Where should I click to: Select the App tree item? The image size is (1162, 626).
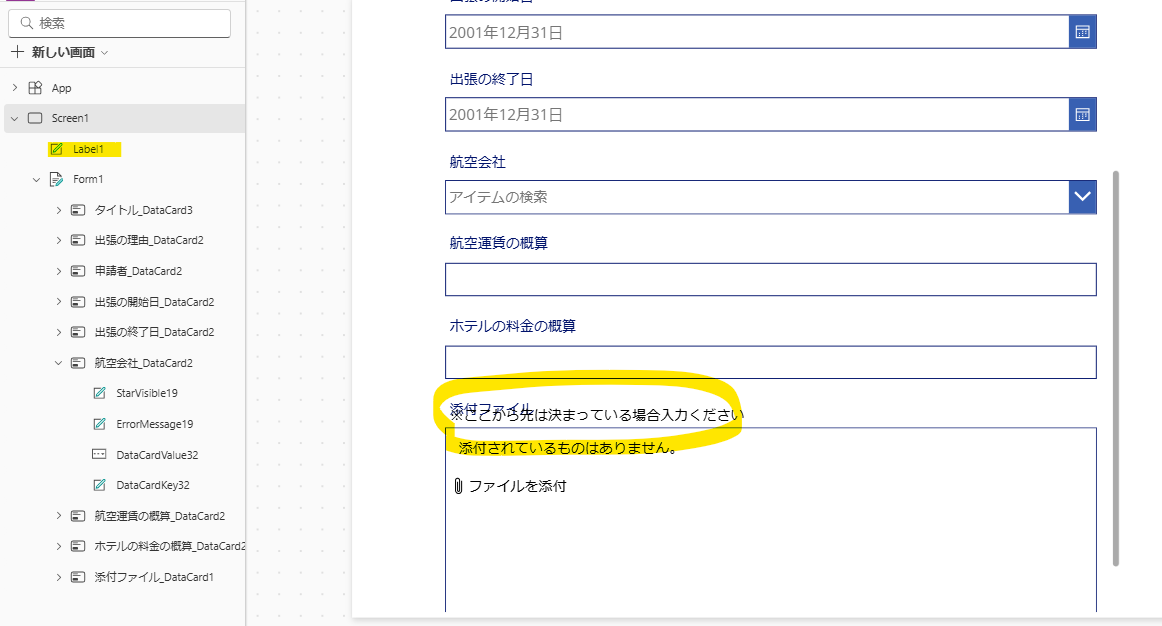coord(62,88)
